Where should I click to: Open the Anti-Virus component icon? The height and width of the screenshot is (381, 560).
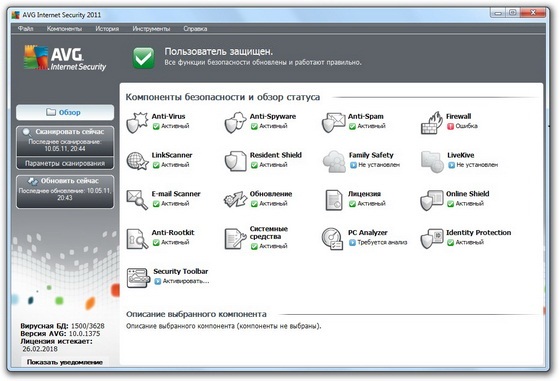coord(137,122)
